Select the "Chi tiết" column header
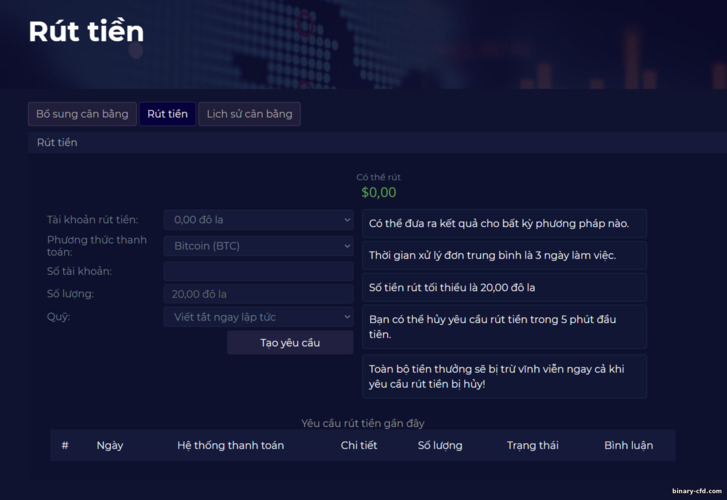 tap(359, 445)
